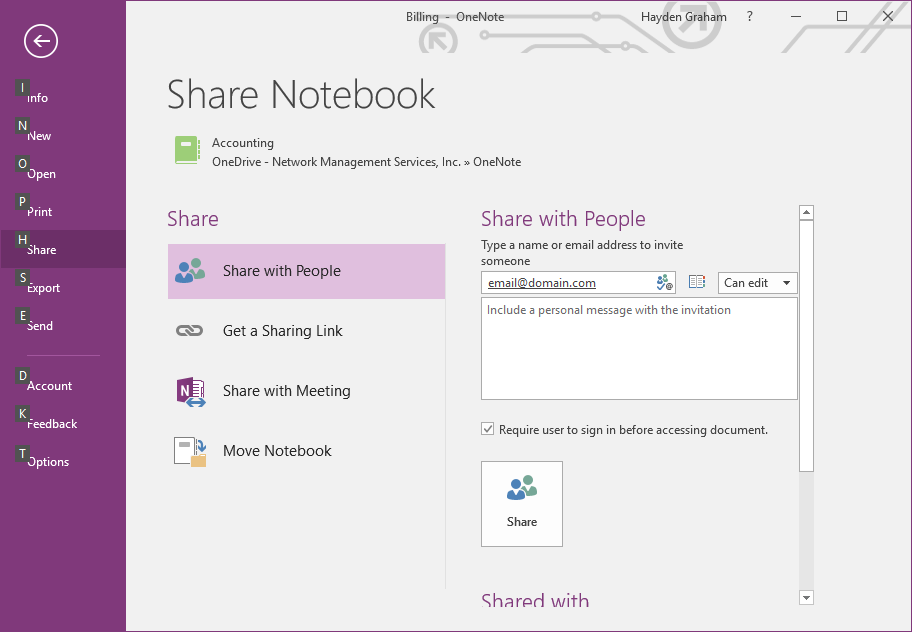The image size is (912, 632).
Task: Click the vertical scrollbar thumb
Action: coord(806,346)
